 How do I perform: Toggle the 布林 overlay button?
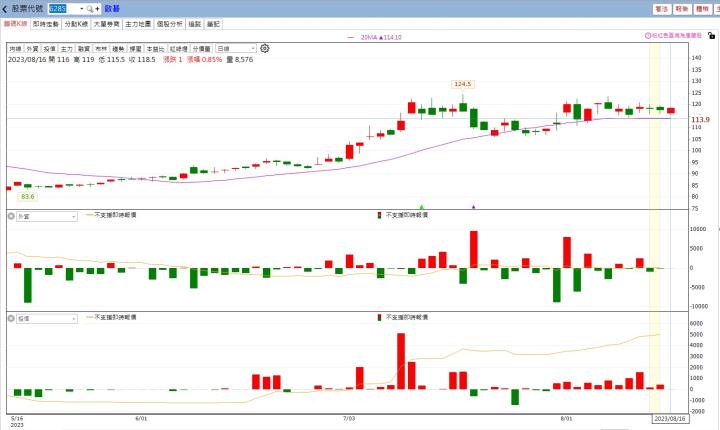pyautogui.click(x=101, y=48)
